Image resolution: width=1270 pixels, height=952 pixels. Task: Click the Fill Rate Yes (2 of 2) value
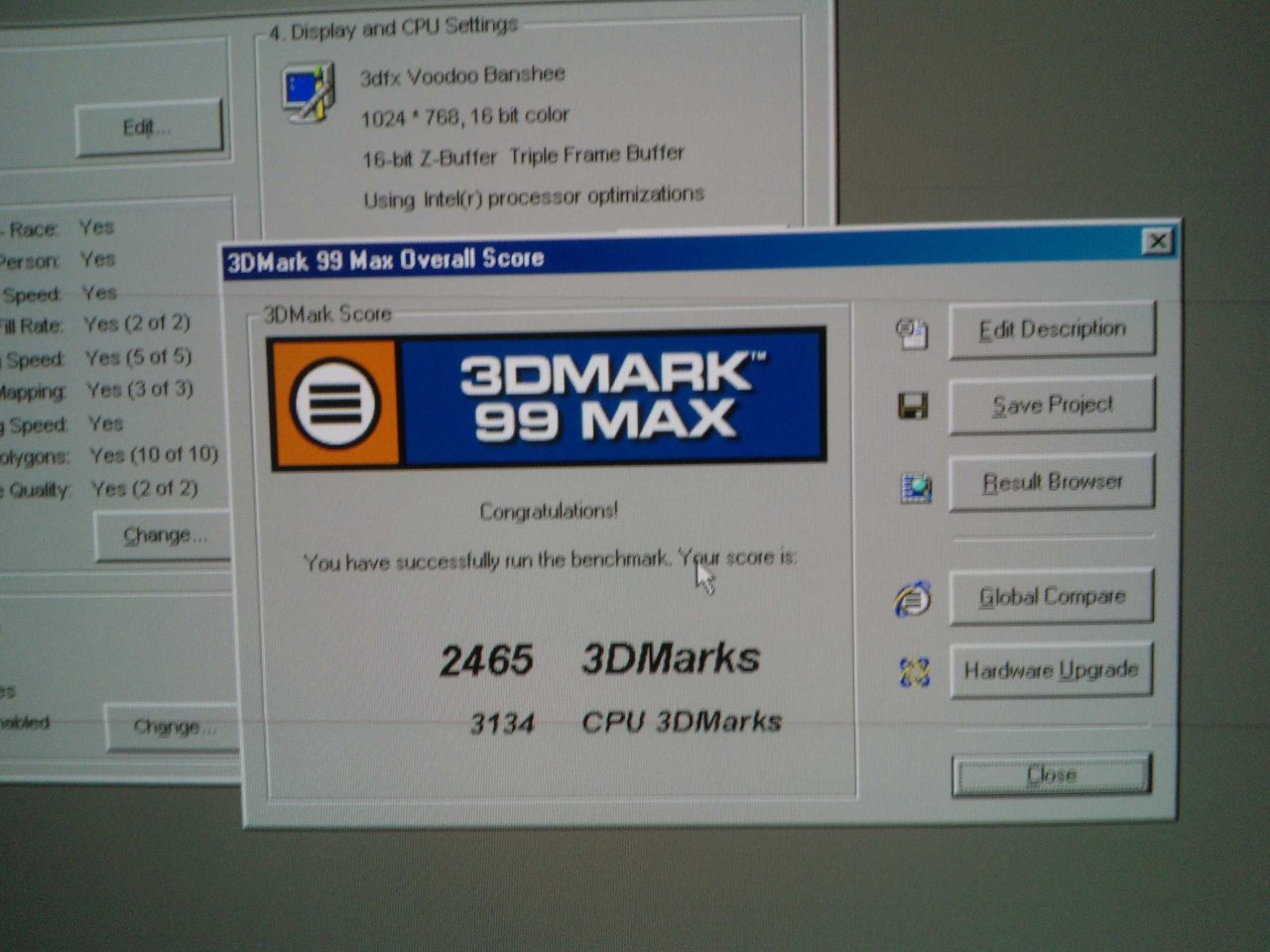click(137, 323)
